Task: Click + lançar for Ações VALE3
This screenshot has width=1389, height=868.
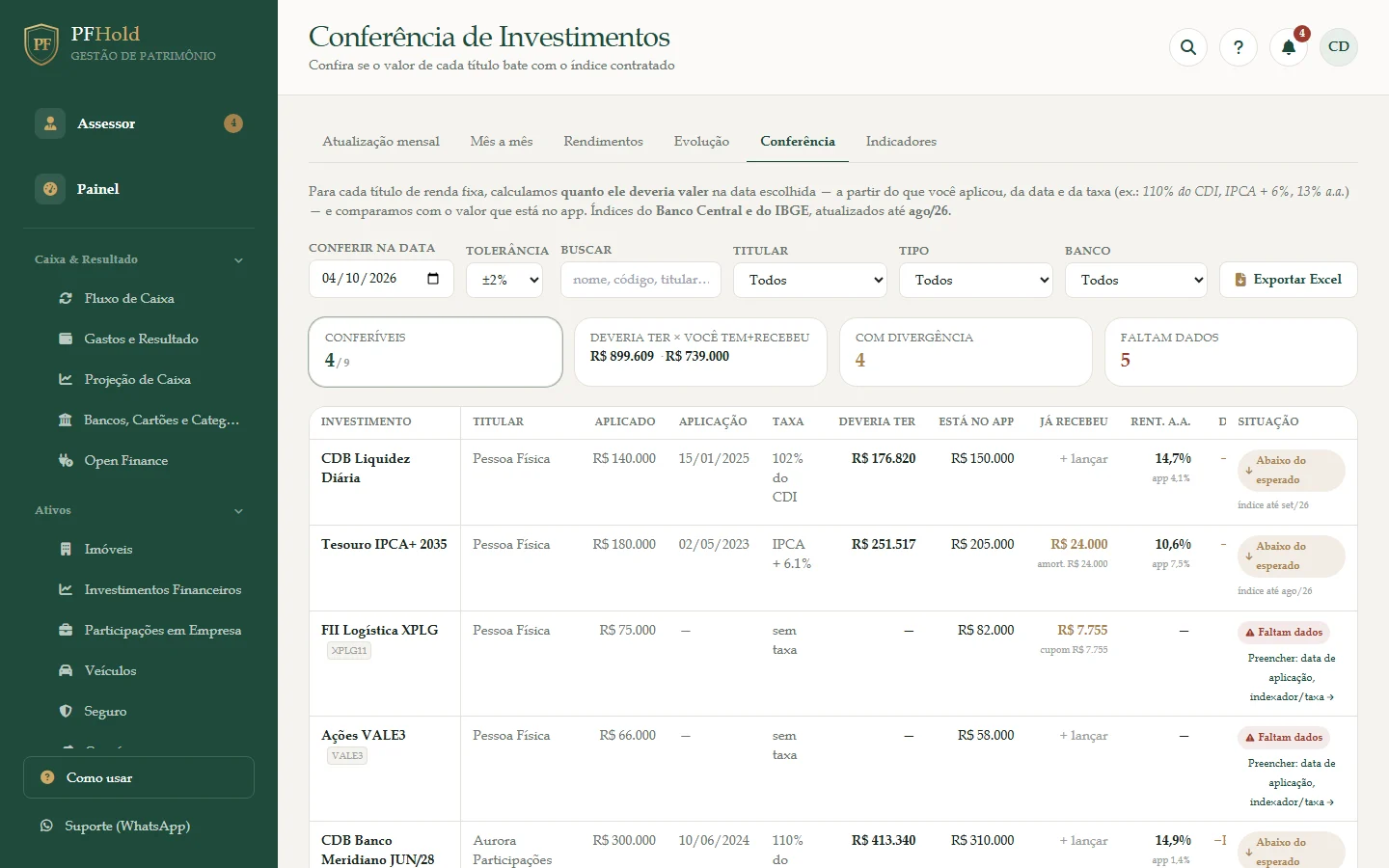Action: 1083,736
